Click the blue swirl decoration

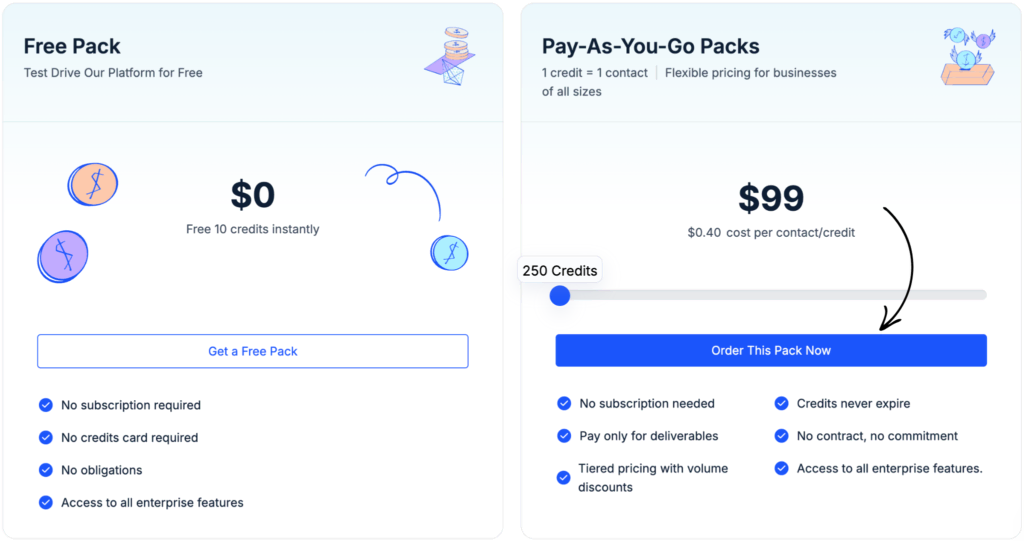point(405,189)
